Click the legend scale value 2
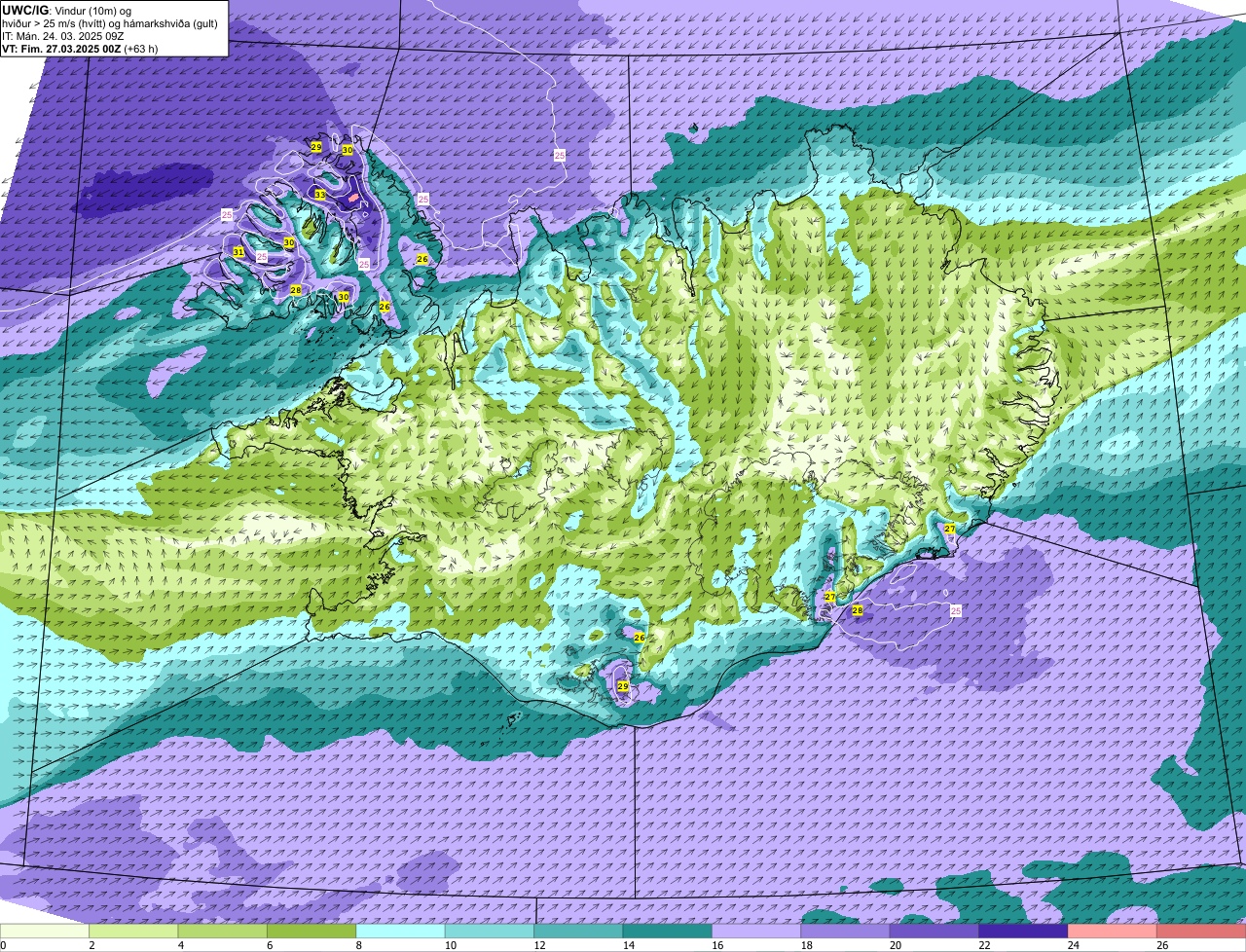This screenshot has width=1246, height=952. click(91, 944)
